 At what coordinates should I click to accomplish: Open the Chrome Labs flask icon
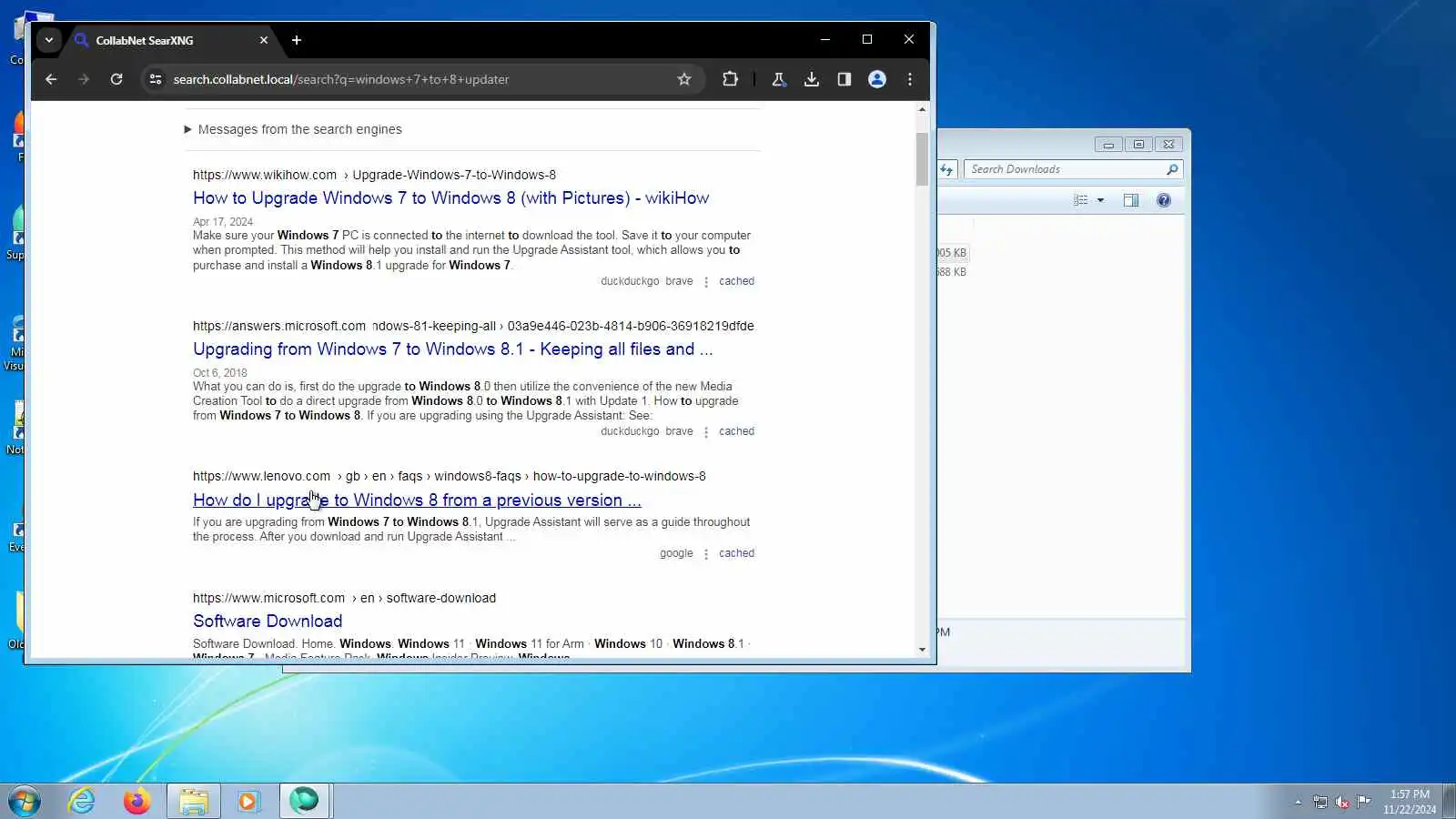click(x=779, y=79)
